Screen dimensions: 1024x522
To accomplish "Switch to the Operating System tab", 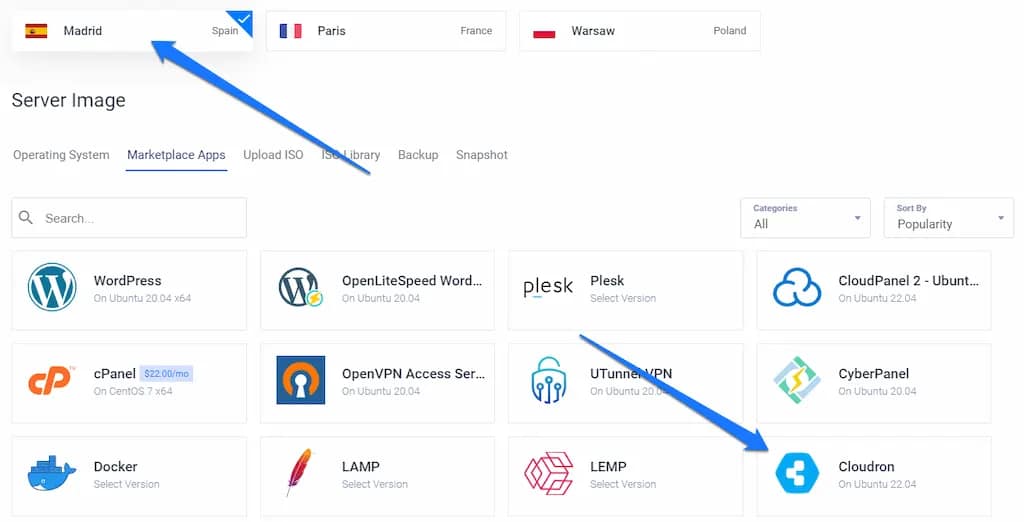I will pos(61,155).
